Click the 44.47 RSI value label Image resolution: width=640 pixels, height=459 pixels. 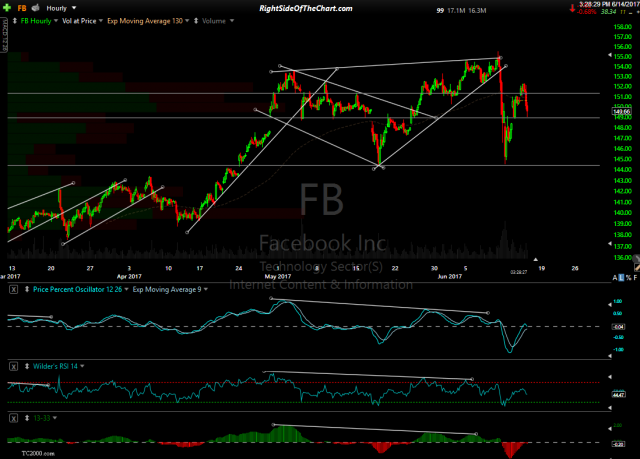pyautogui.click(x=618, y=395)
